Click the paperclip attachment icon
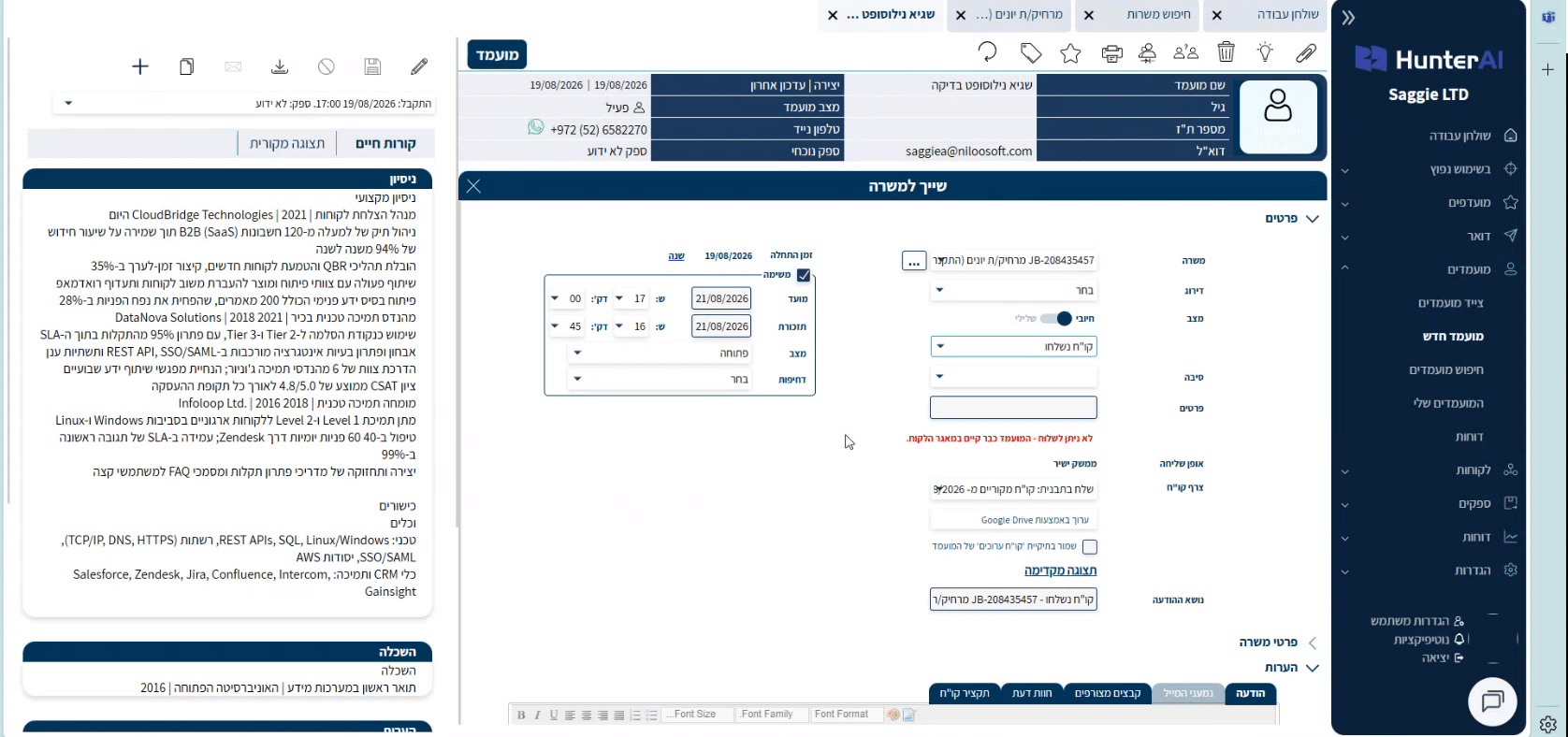Viewport: 1568px width, 737px height. coord(1305,53)
